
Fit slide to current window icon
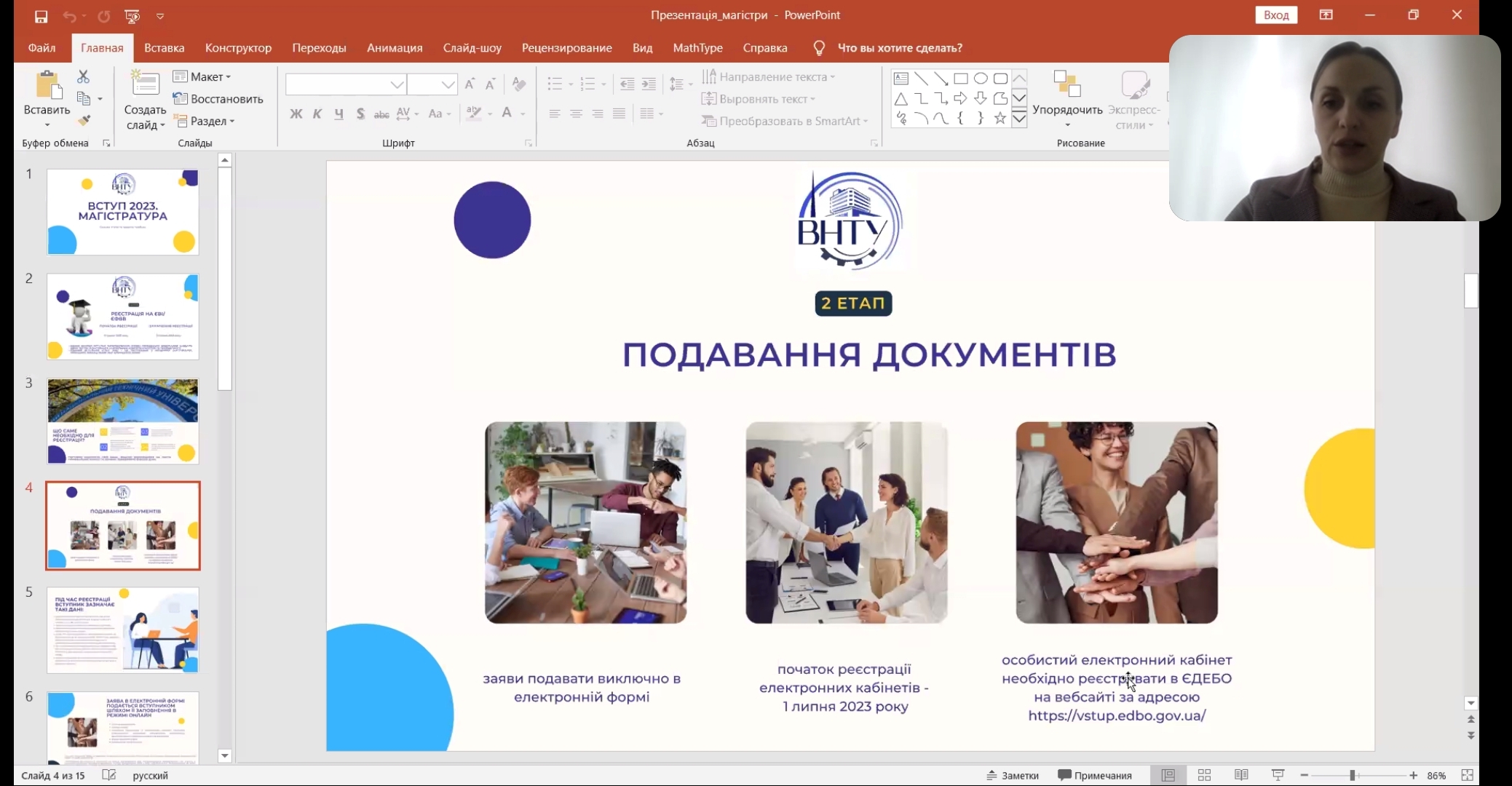click(1467, 775)
